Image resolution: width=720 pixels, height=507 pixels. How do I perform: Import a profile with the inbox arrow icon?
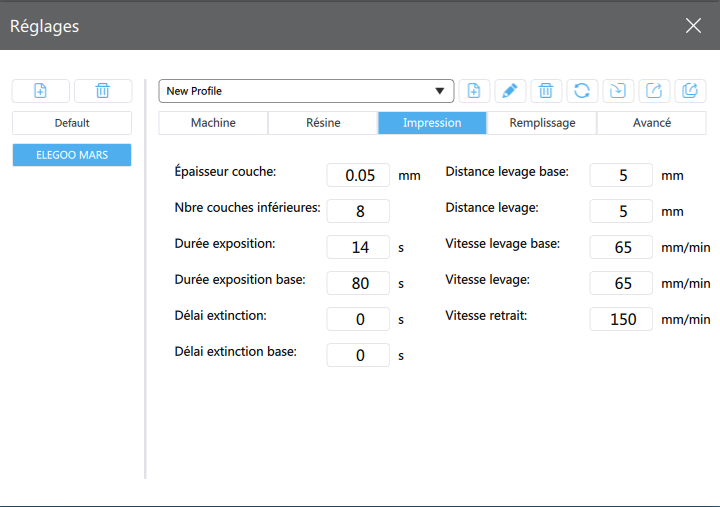[x=618, y=90]
